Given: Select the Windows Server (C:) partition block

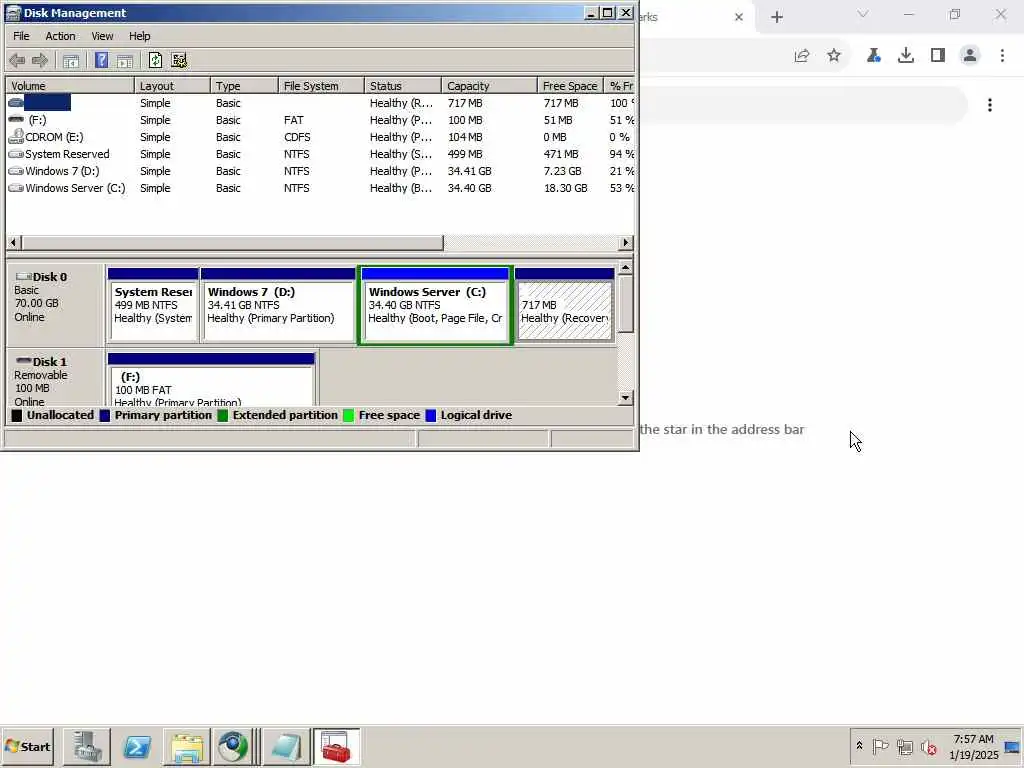Looking at the screenshot, I should coord(436,305).
